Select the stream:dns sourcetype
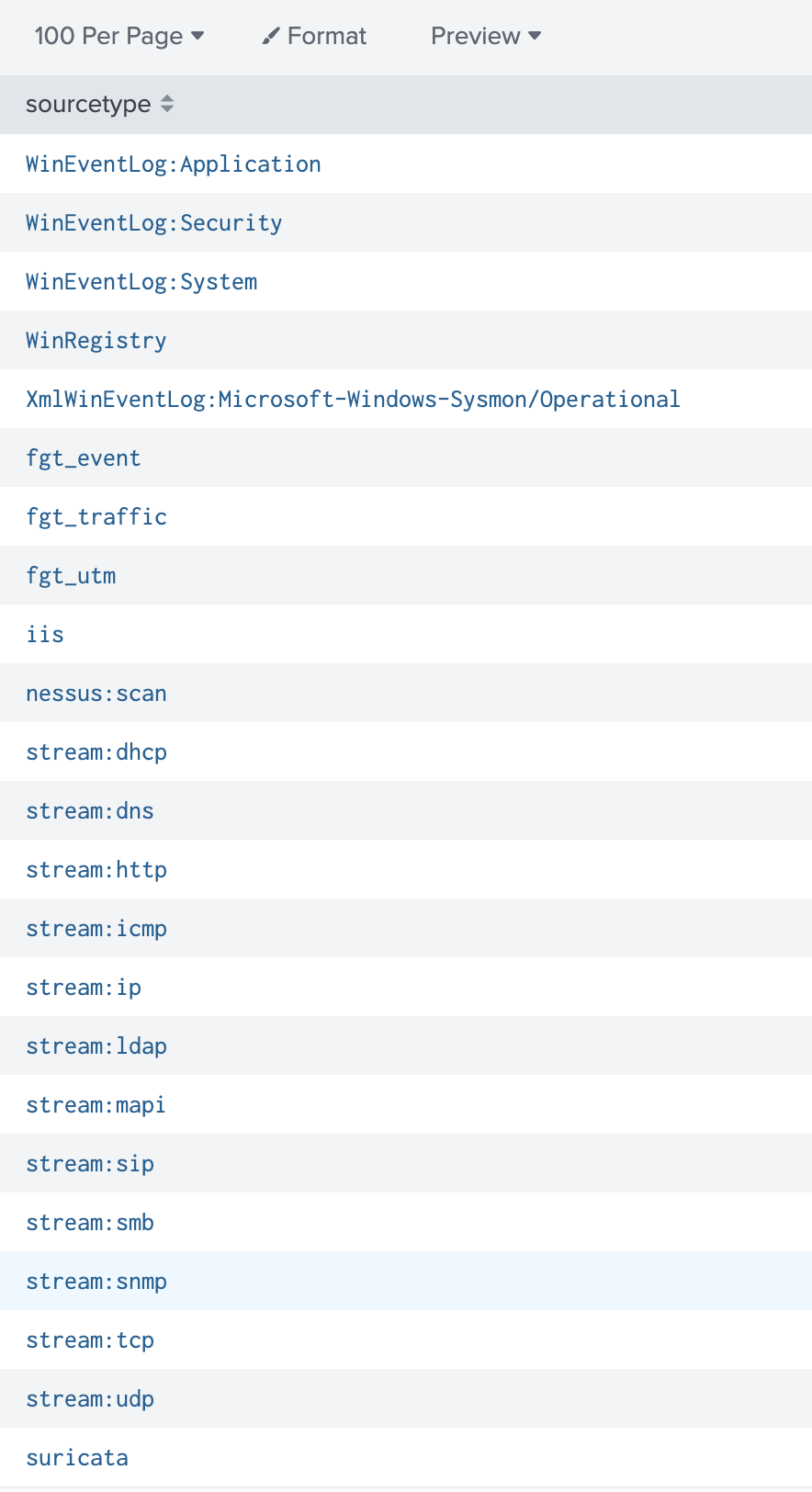 90,810
